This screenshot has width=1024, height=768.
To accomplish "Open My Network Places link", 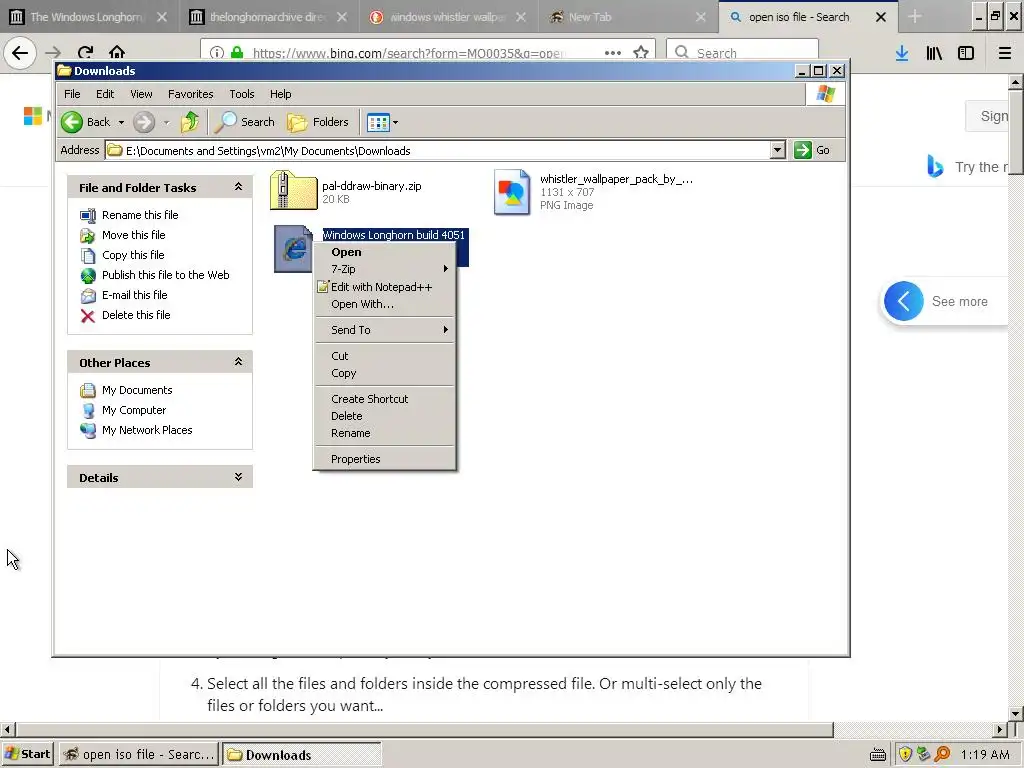I will click(x=146, y=430).
